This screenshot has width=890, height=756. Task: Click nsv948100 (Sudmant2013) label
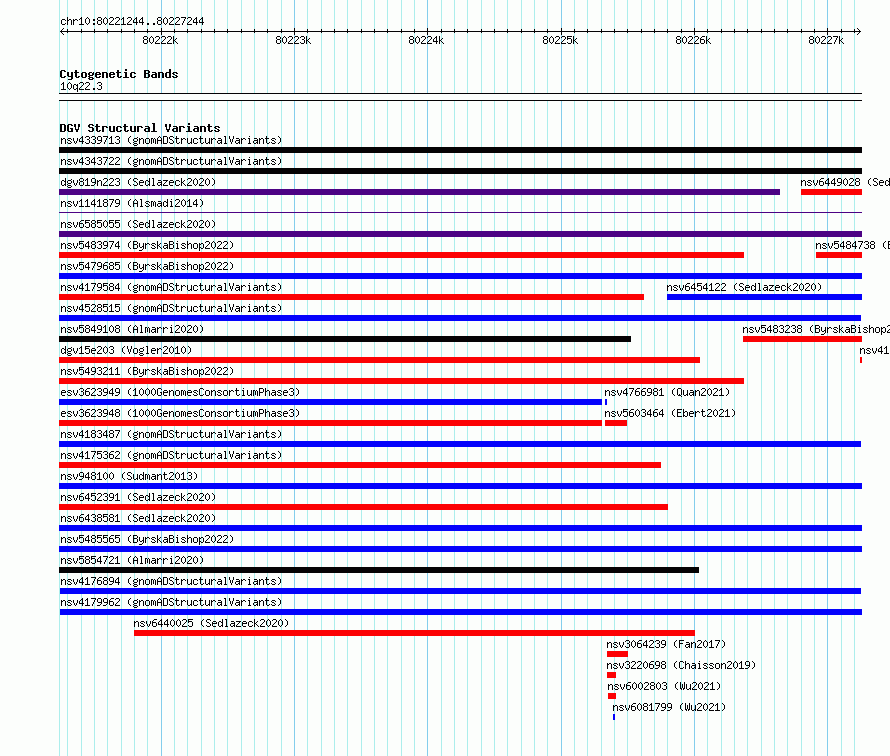129,476
